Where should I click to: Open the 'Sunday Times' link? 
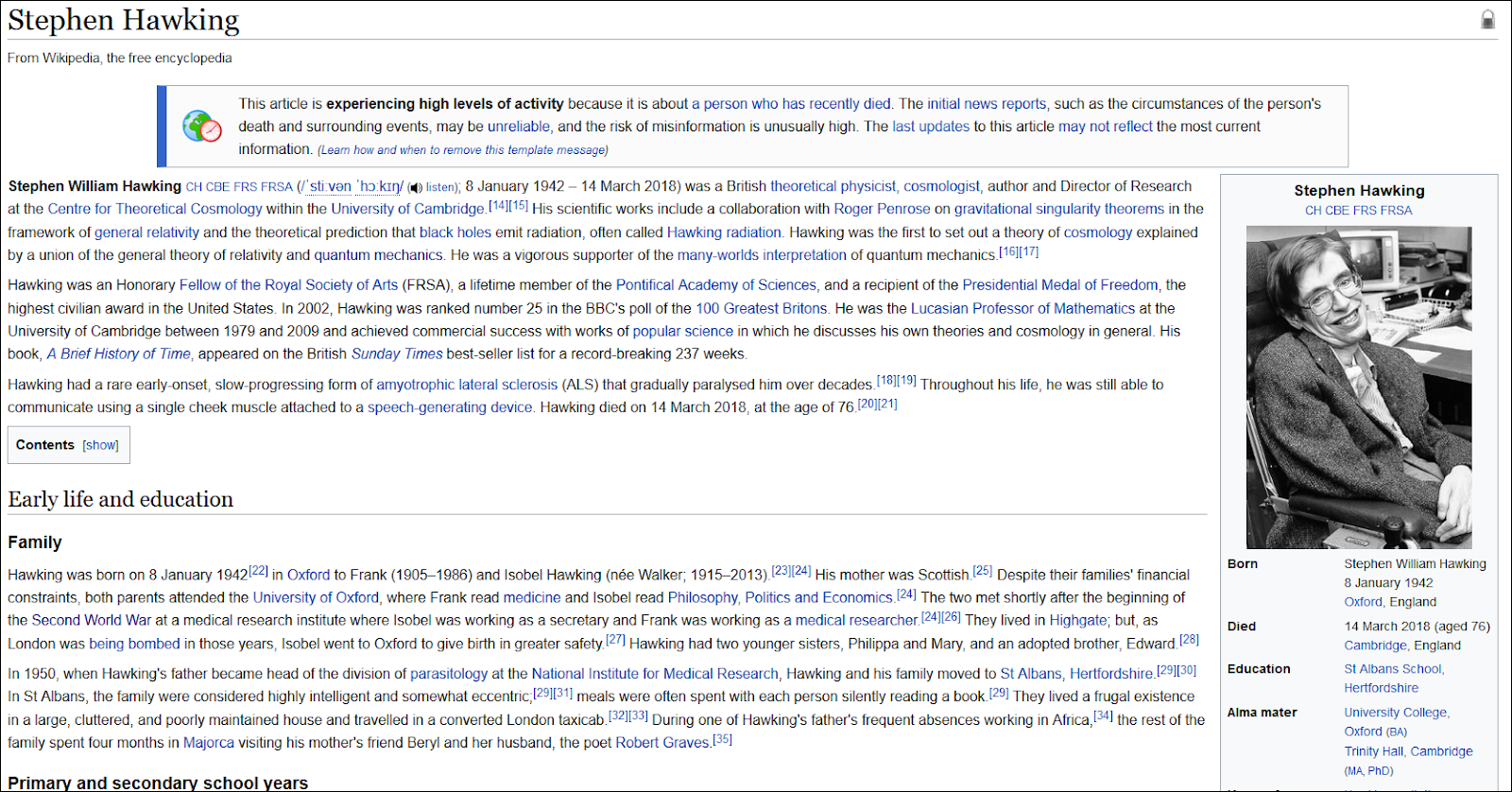coord(397,354)
